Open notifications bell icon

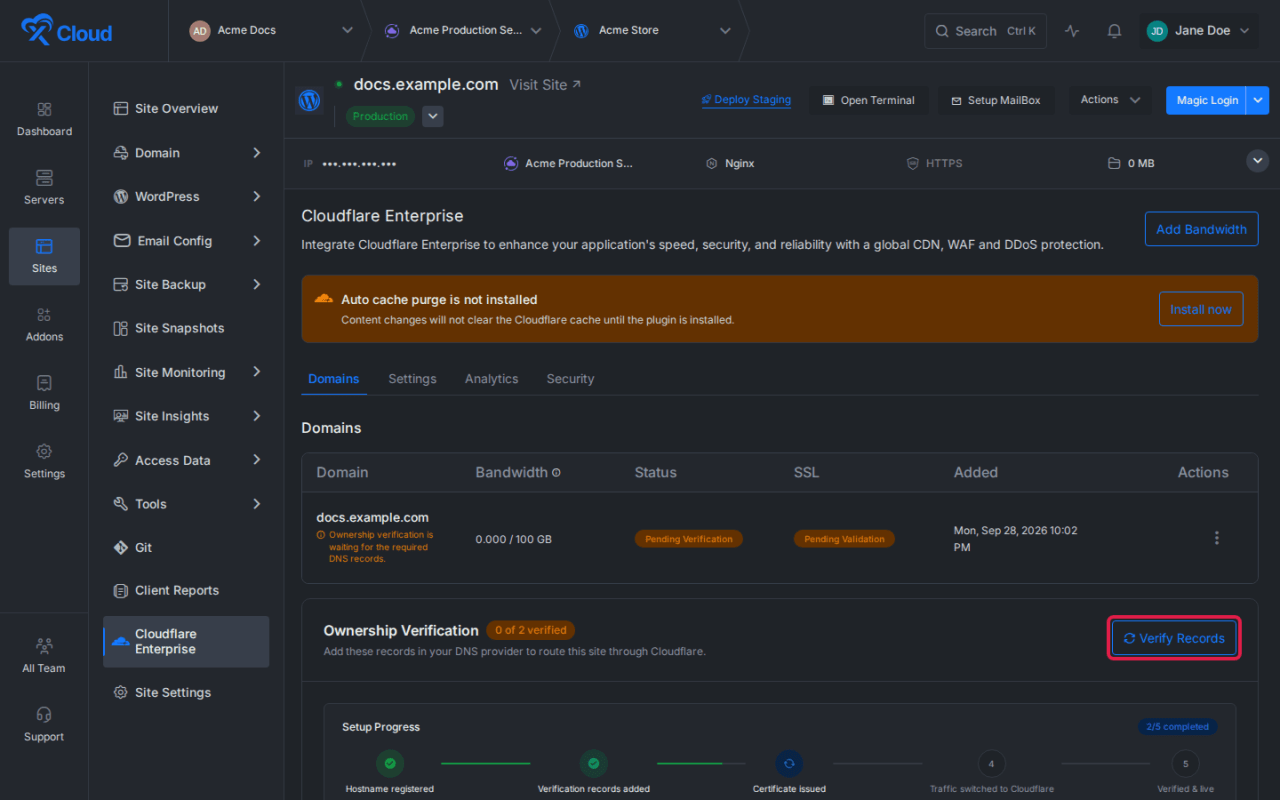point(1114,31)
